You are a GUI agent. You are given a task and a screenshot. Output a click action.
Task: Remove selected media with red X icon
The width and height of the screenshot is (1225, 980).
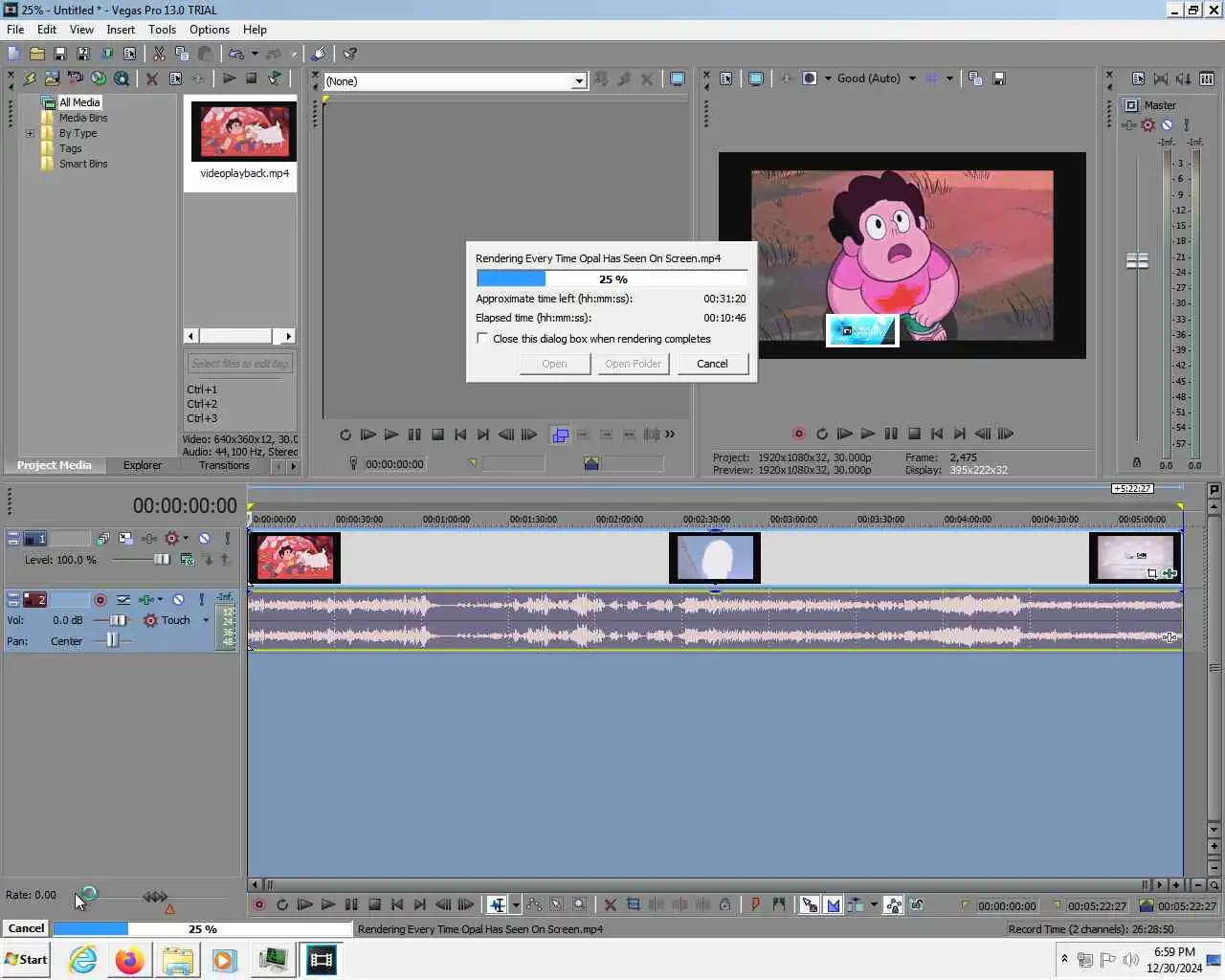pyautogui.click(x=151, y=78)
